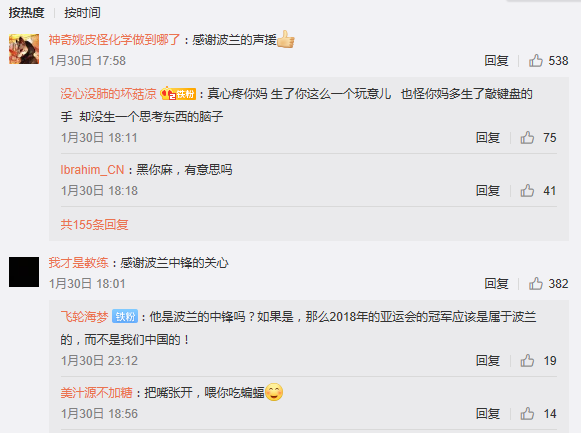
Task: Like Ibrahim_CN's reply with 41 likes
Action: coord(527,190)
